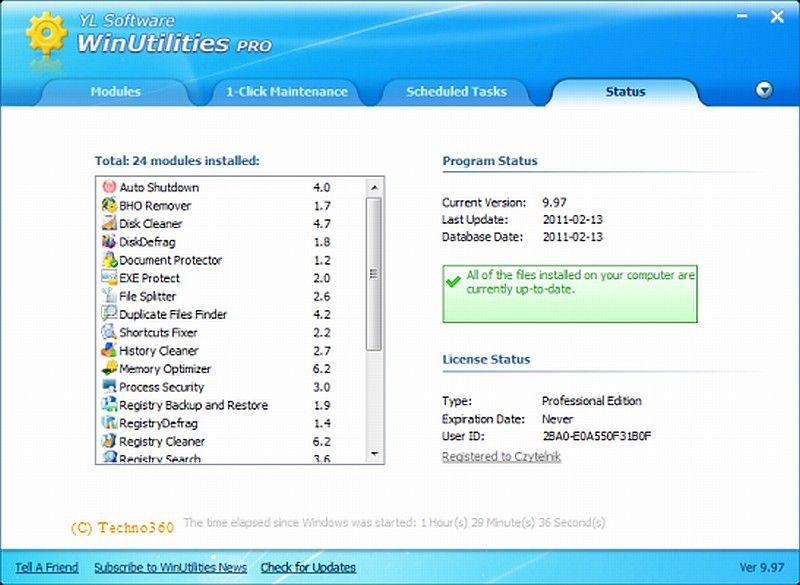The height and width of the screenshot is (585, 800).
Task: Click the Check for Updates link
Action: [308, 567]
